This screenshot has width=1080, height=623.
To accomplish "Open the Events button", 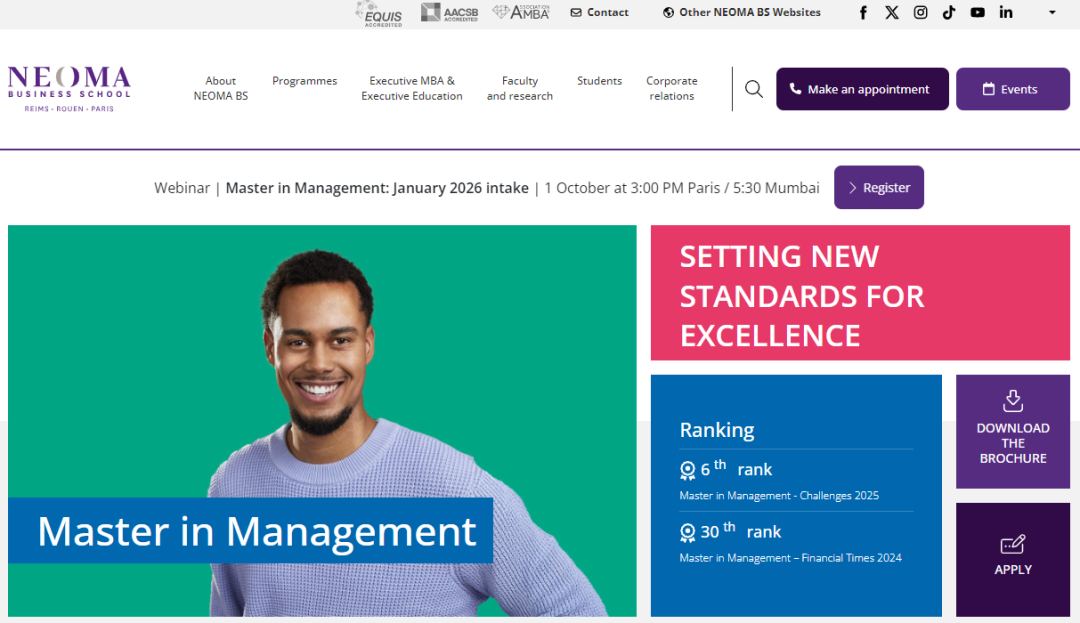I will point(1012,89).
